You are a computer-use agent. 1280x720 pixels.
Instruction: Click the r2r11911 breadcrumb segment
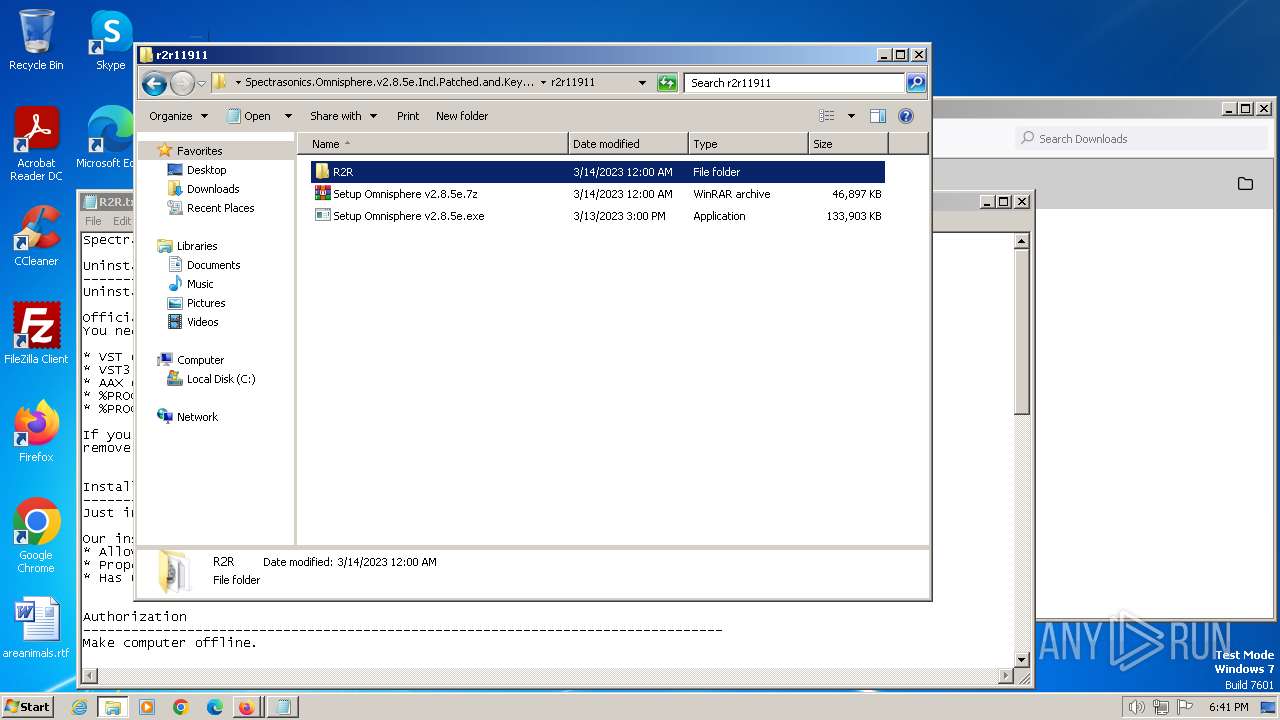(x=573, y=83)
